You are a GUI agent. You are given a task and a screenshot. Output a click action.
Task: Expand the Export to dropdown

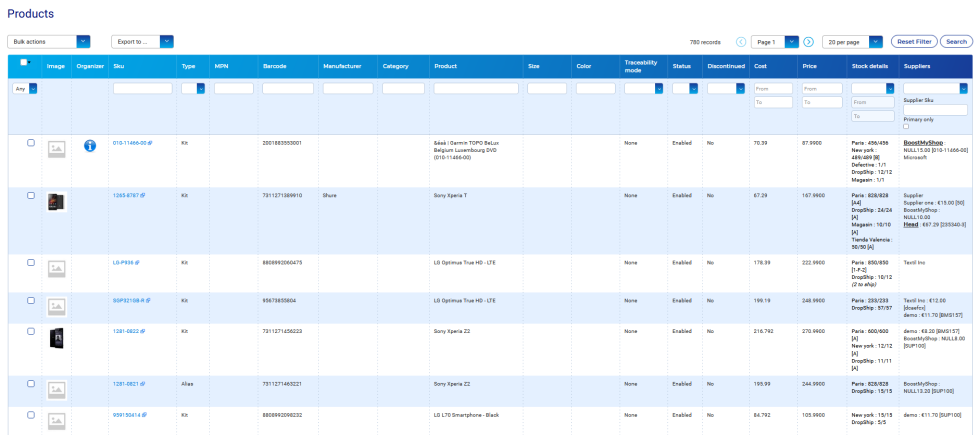pyautogui.click(x=142, y=42)
